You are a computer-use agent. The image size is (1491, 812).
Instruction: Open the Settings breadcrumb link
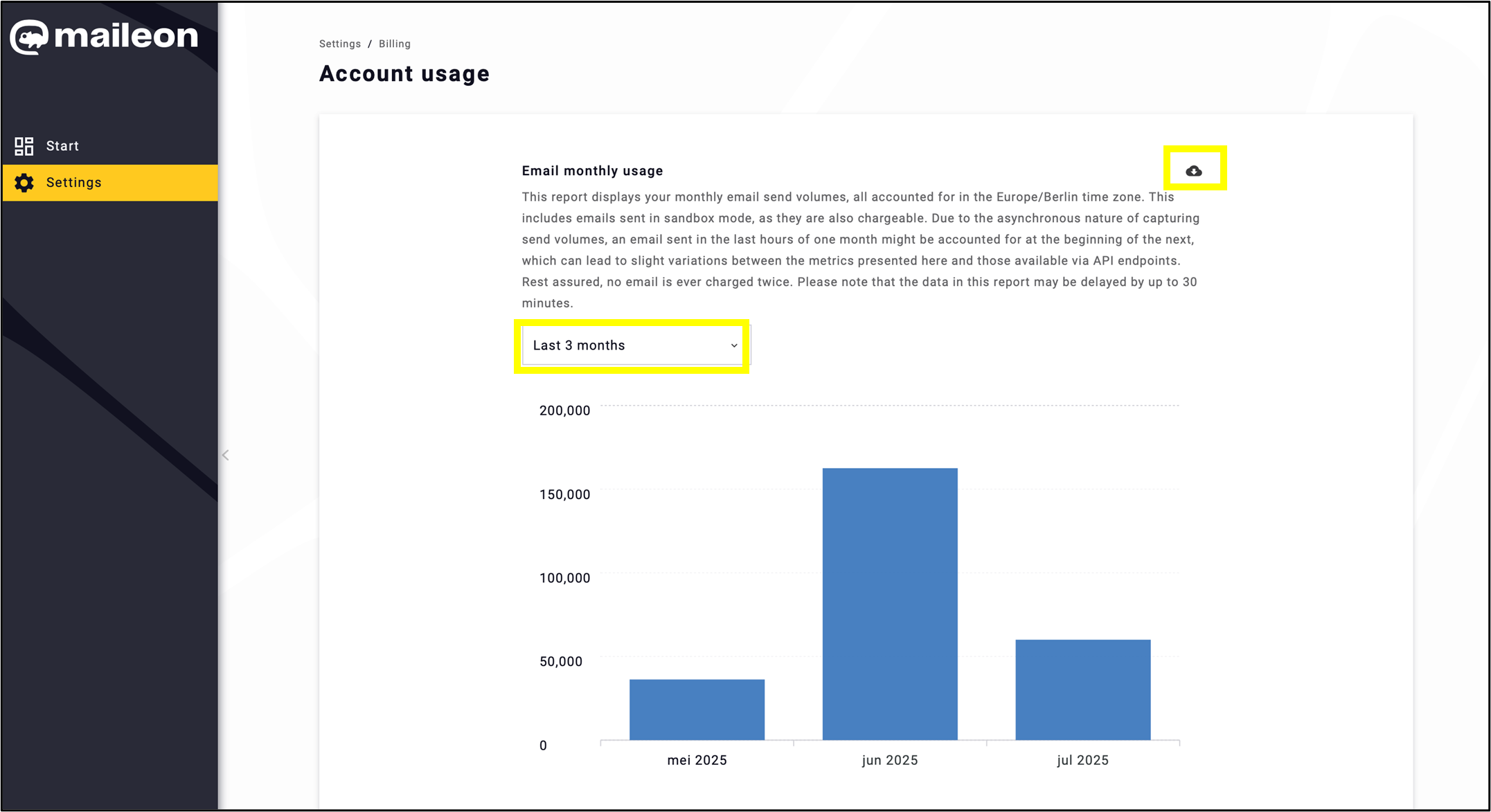pyautogui.click(x=339, y=43)
